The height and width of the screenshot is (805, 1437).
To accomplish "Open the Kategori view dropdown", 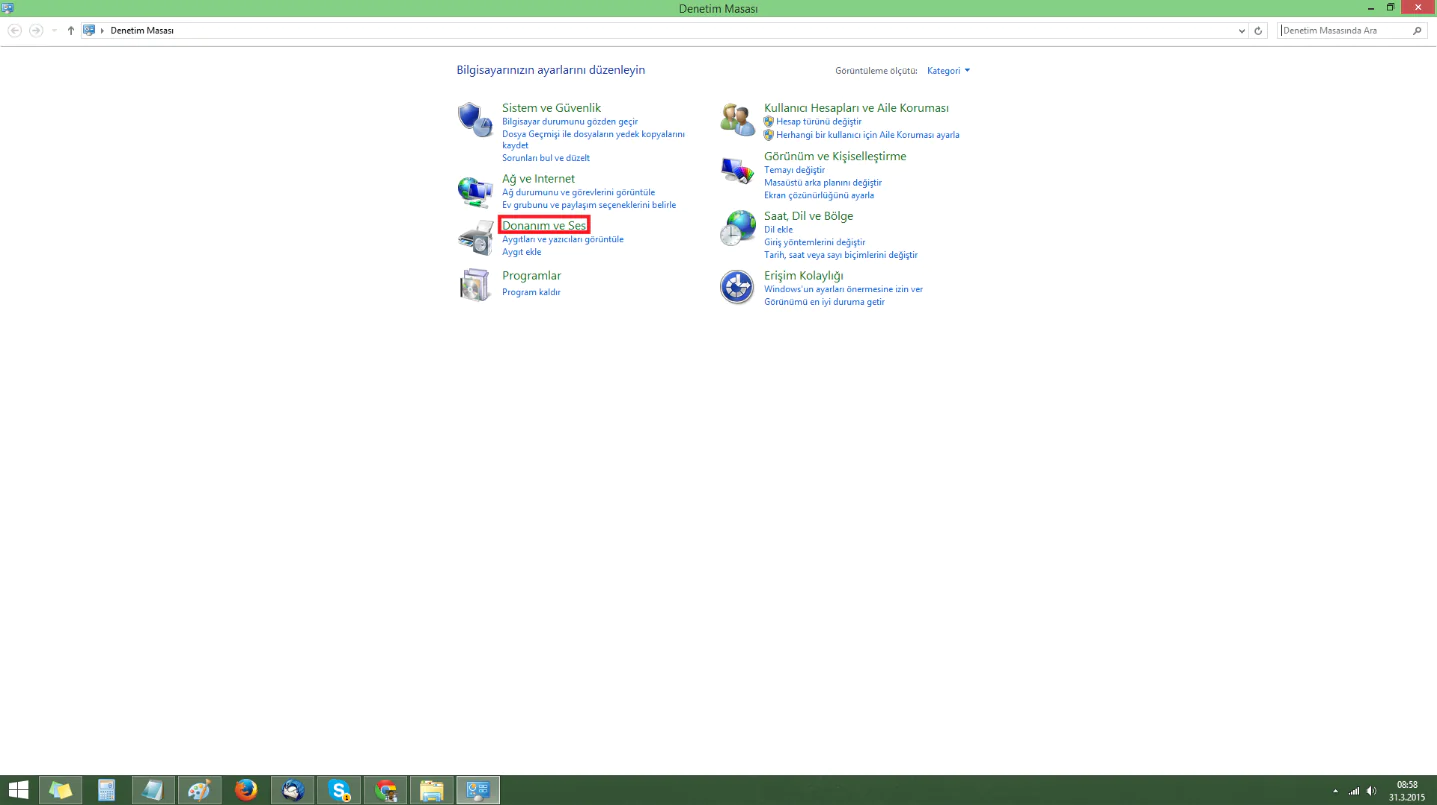I will 946,70.
